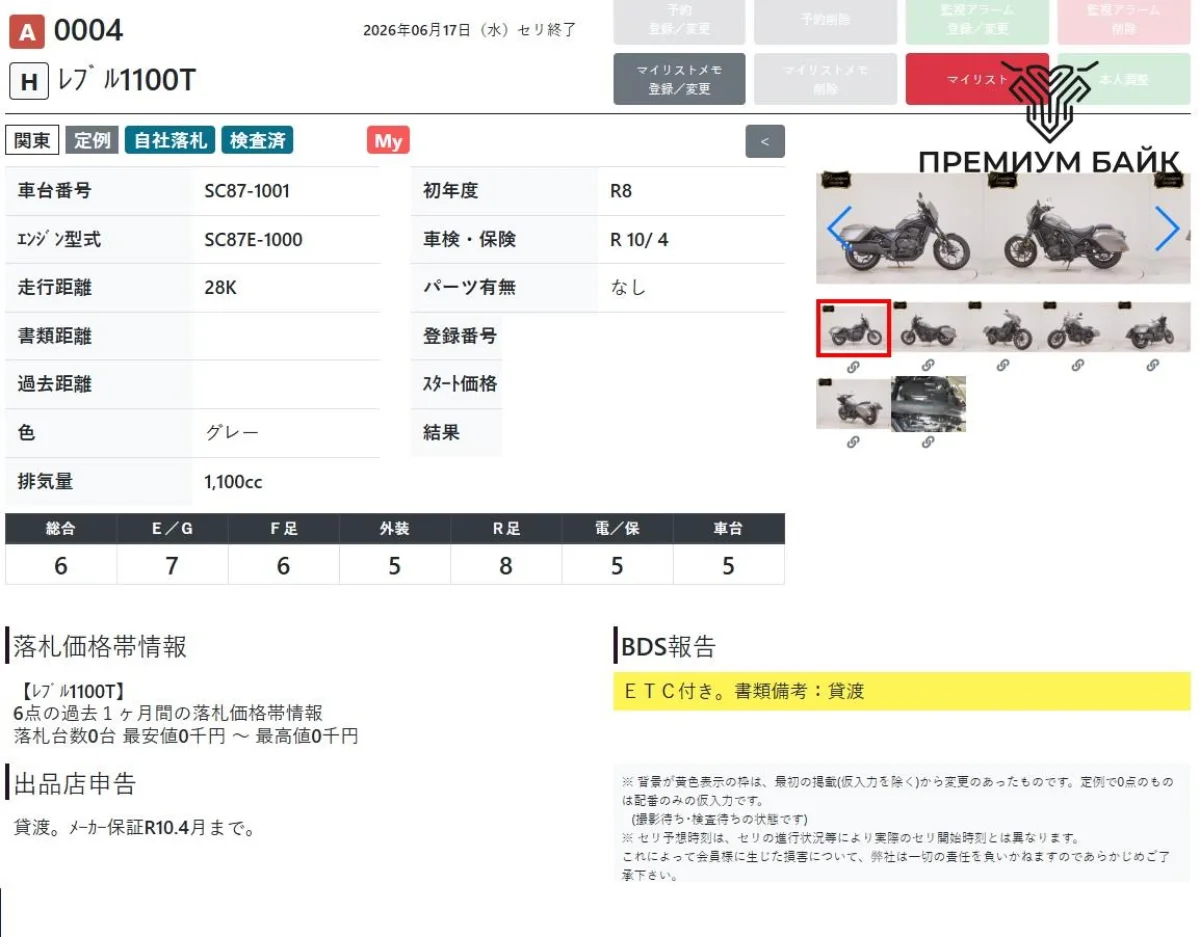Click the 検査済 tag

click(258, 141)
